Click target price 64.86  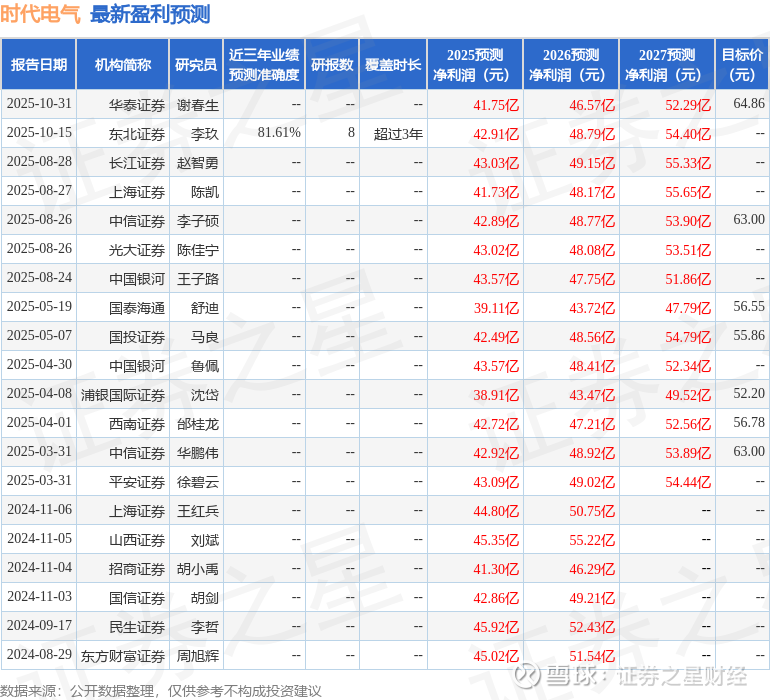pos(749,104)
